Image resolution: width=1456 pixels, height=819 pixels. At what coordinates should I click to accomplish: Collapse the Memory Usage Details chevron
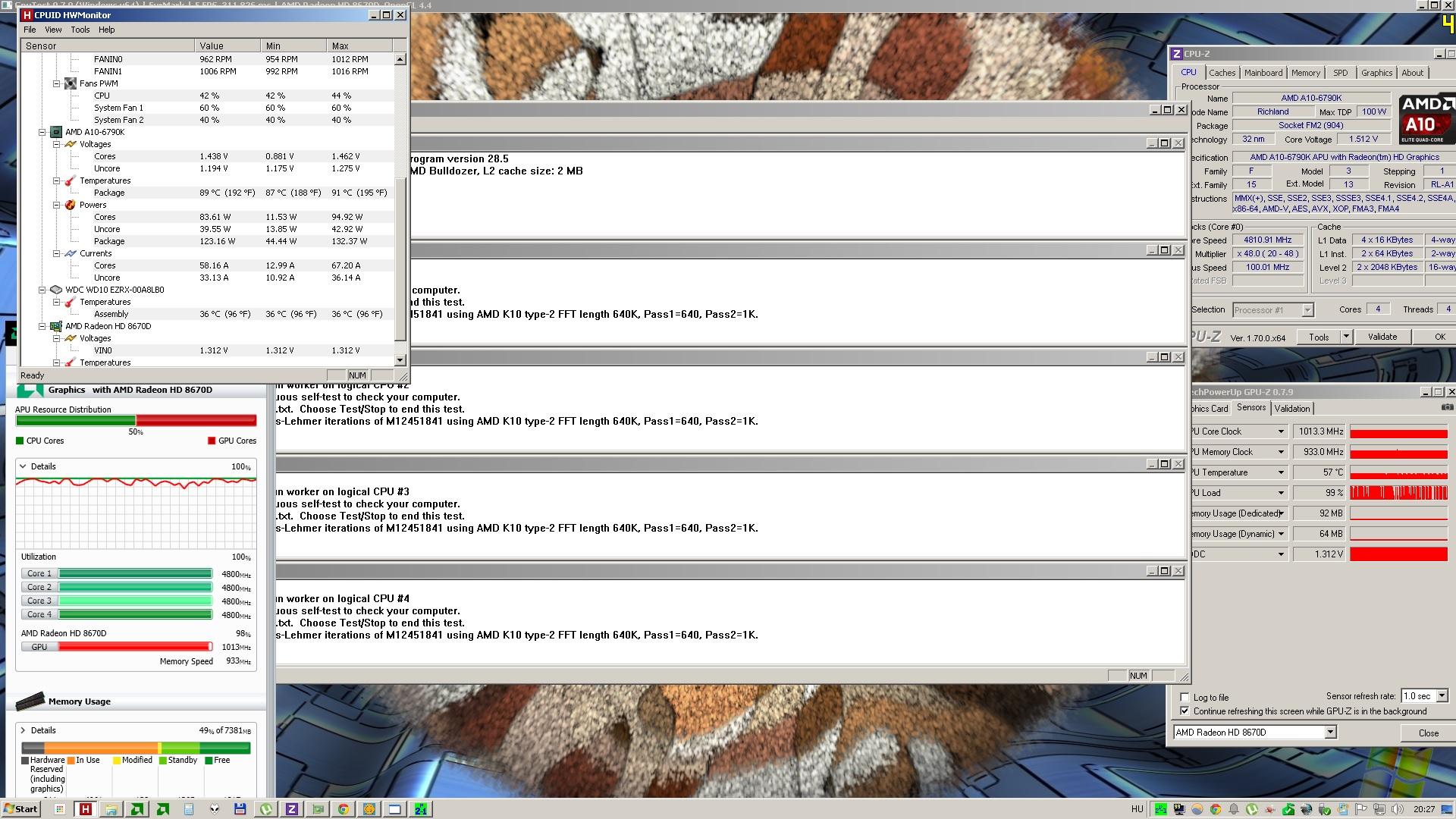click(x=23, y=730)
